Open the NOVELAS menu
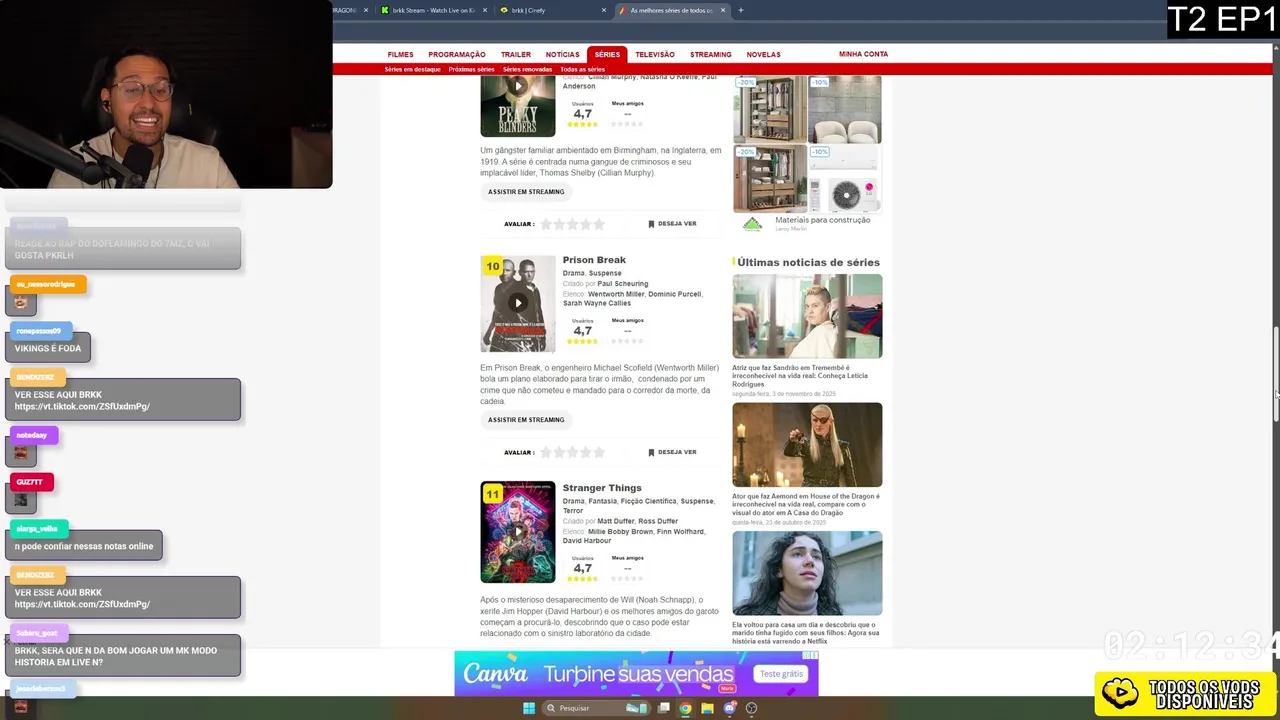The image size is (1280, 720). coord(763,54)
